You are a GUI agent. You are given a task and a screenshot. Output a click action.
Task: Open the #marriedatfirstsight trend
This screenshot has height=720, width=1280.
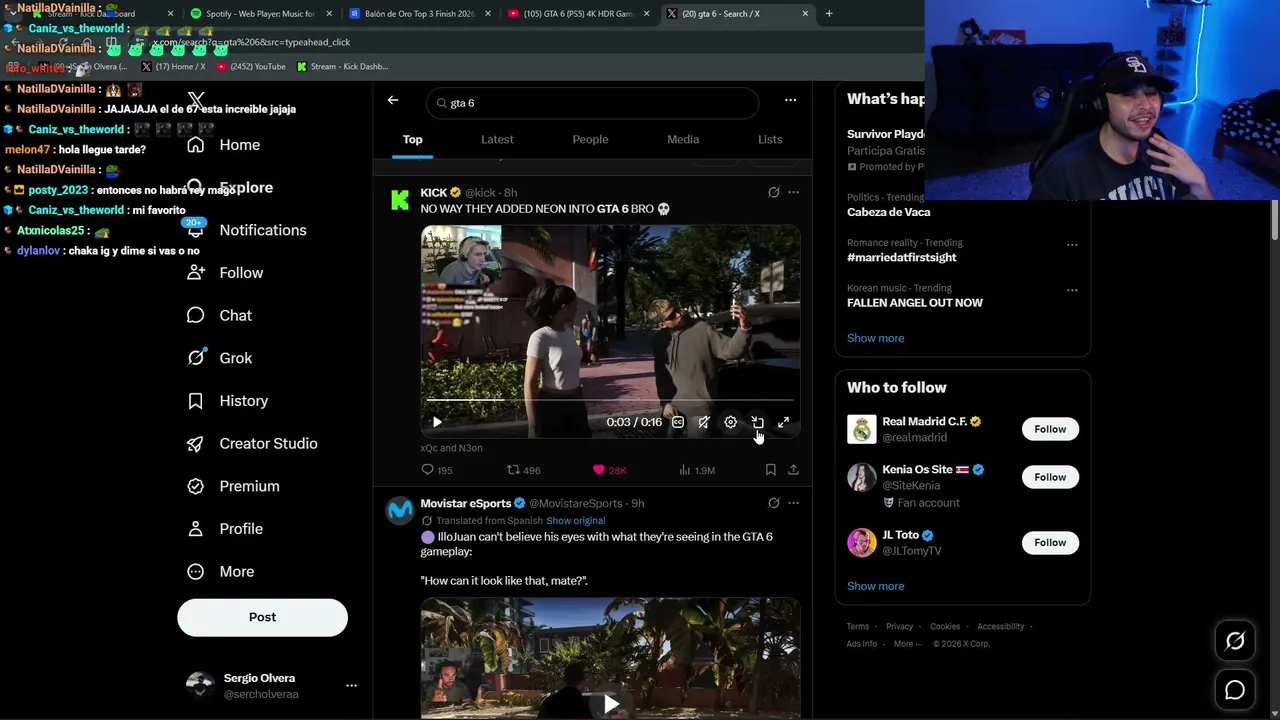pos(901,257)
